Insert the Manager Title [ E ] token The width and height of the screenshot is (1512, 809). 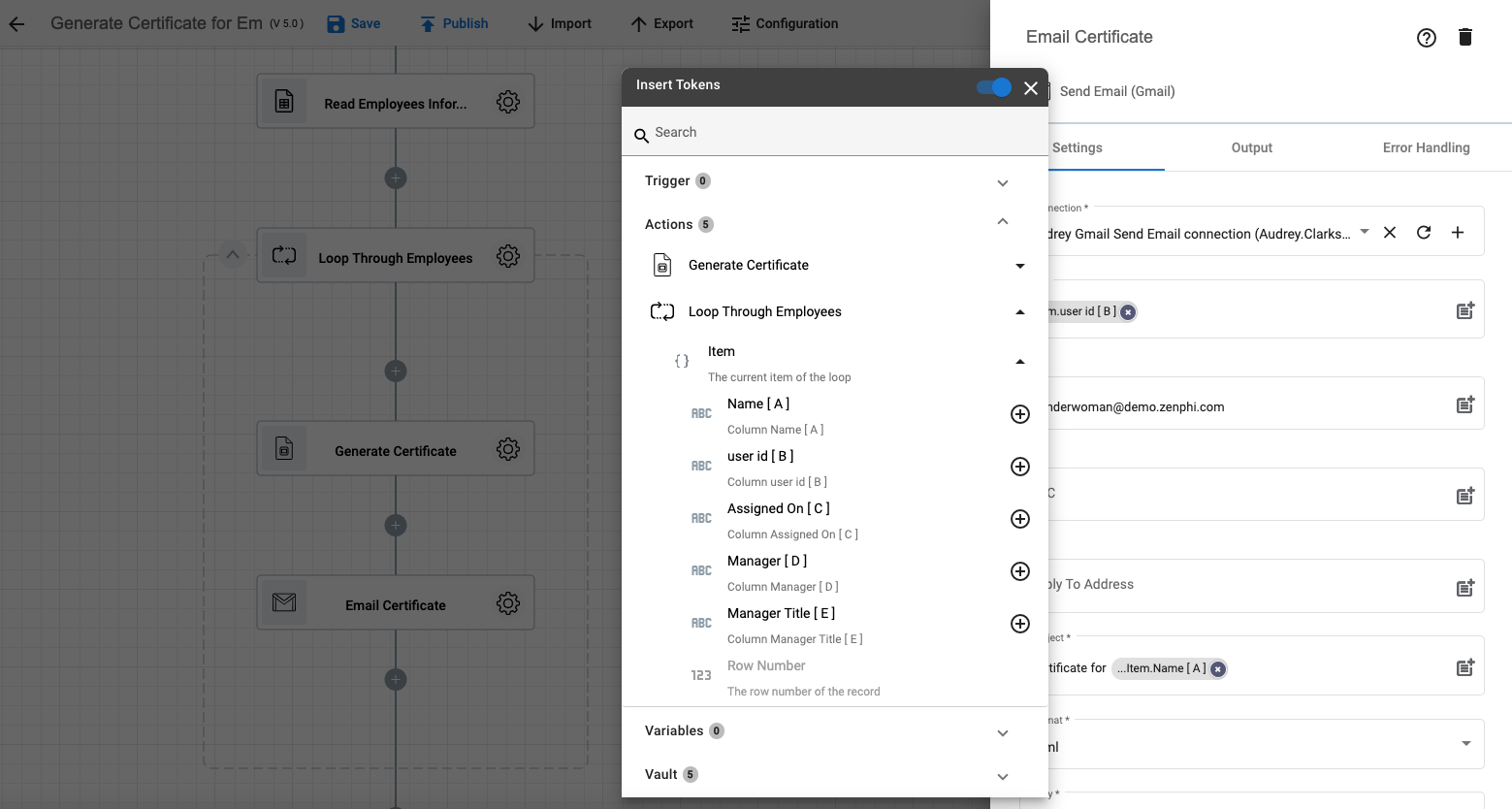click(1020, 624)
